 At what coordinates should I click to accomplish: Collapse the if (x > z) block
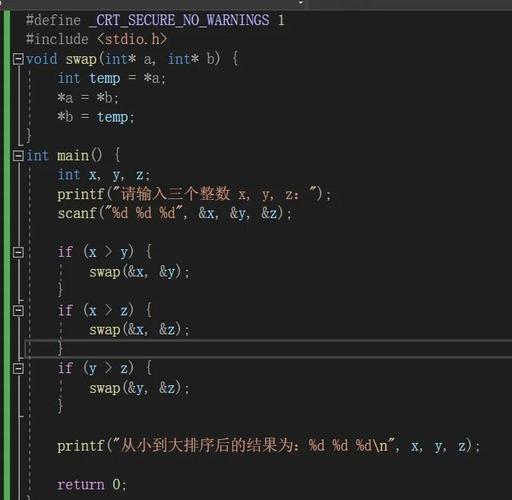[x=18, y=311]
